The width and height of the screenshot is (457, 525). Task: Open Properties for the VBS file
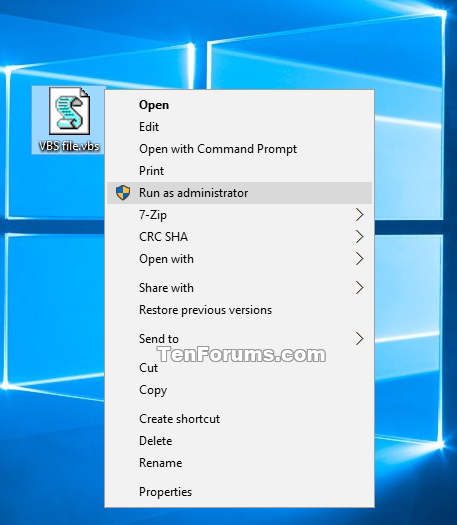point(239,492)
